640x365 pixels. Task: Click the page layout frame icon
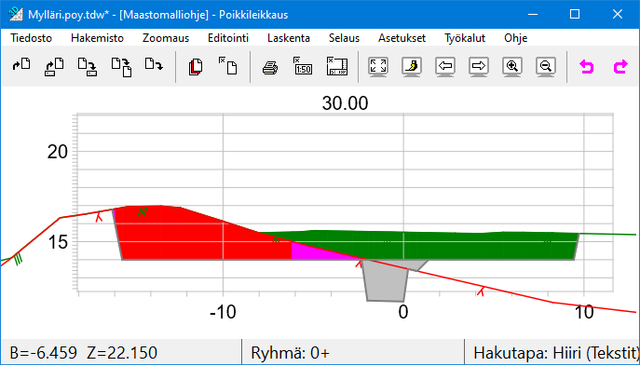(337, 67)
